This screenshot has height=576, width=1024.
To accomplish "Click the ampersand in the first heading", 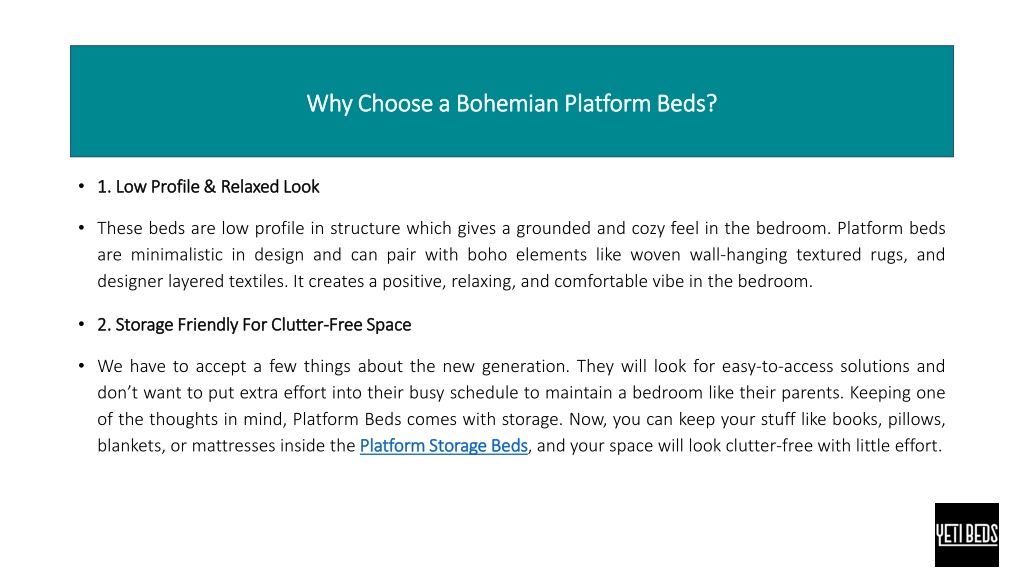I will pos(210,187).
